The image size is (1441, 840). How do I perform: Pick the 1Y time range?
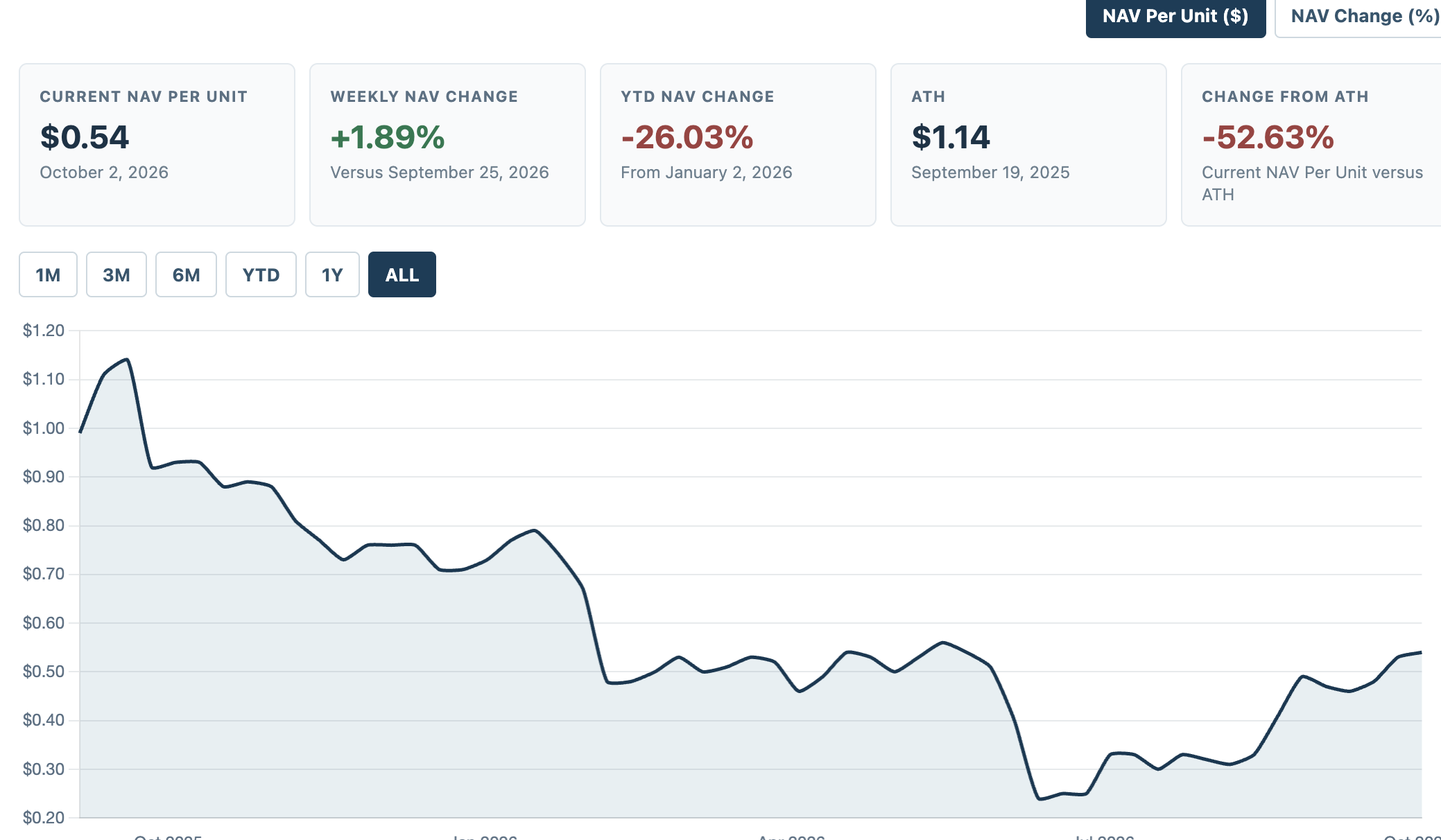click(332, 274)
